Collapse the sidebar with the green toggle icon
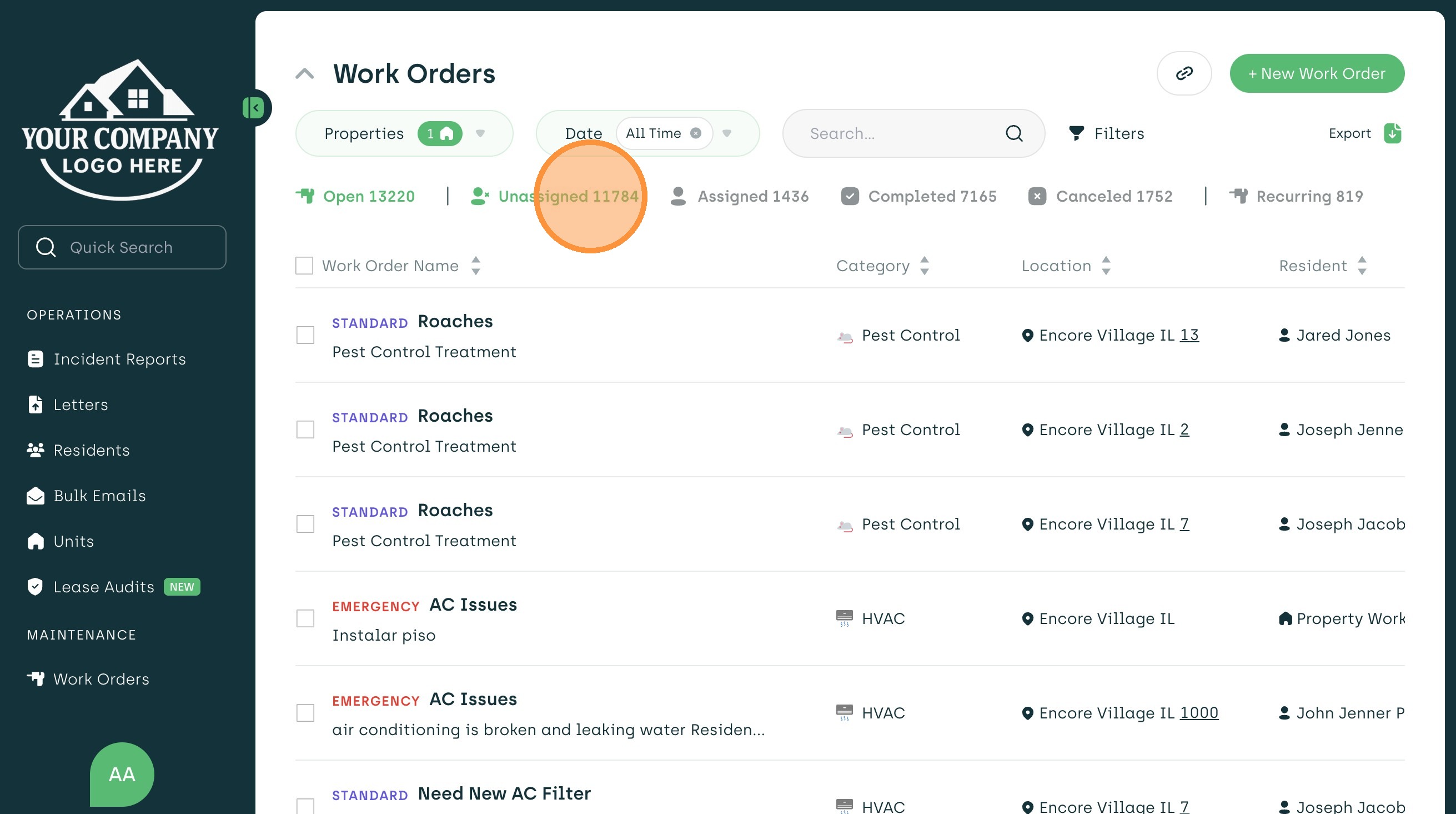The width and height of the screenshot is (1456, 814). [254, 107]
